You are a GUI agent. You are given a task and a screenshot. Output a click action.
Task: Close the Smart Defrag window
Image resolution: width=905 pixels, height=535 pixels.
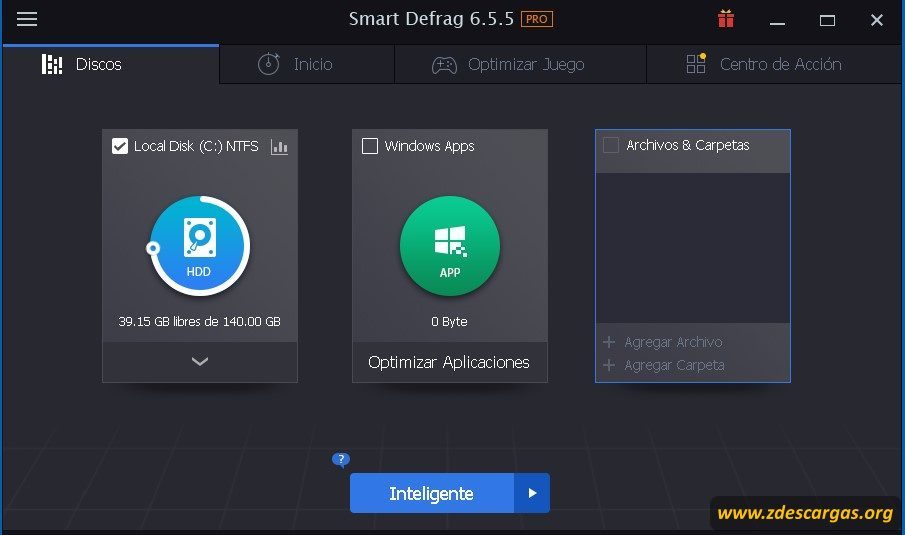pos(877,20)
